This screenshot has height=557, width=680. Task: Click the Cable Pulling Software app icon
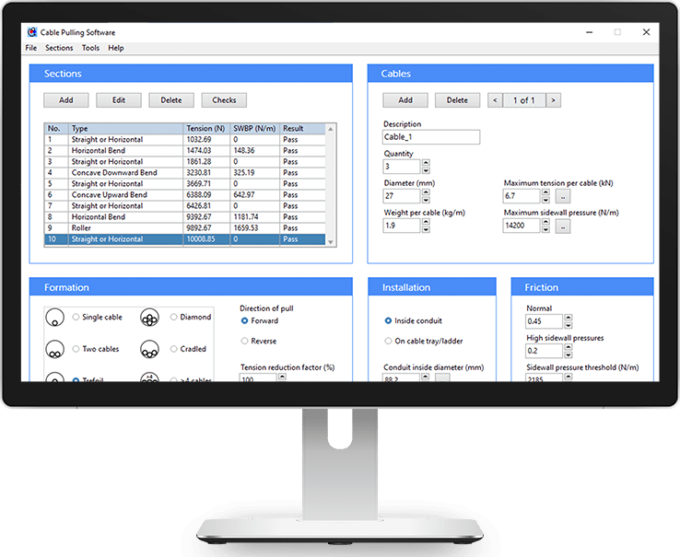tap(32, 32)
